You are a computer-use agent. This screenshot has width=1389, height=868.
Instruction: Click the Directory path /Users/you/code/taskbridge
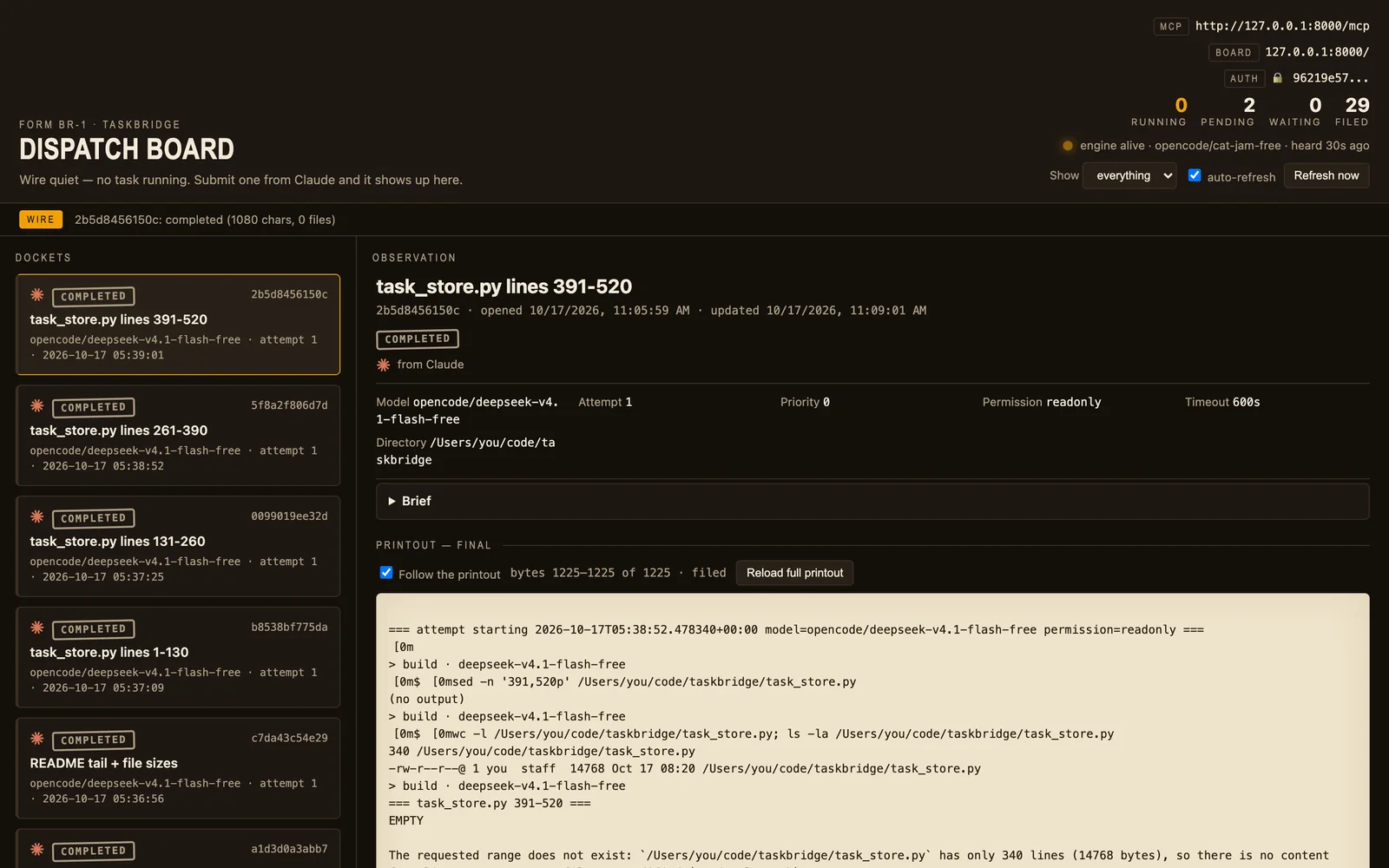[465, 451]
